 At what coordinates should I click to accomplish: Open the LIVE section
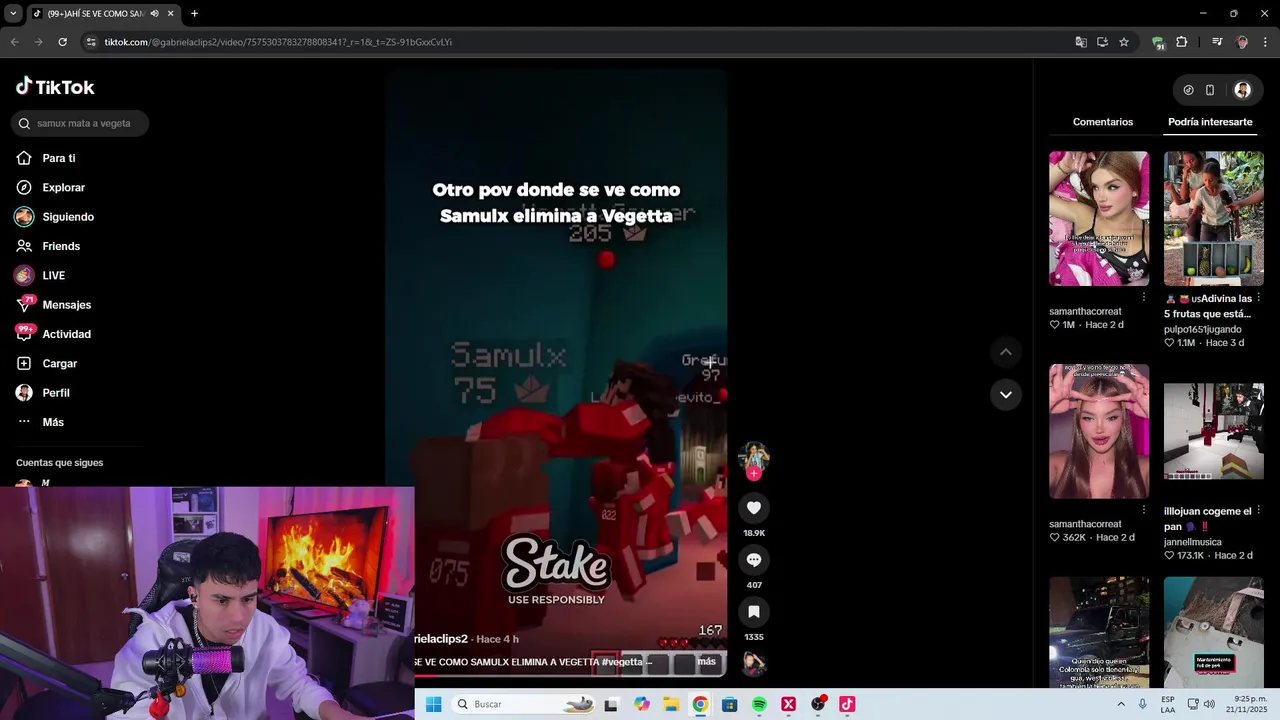click(40, 275)
